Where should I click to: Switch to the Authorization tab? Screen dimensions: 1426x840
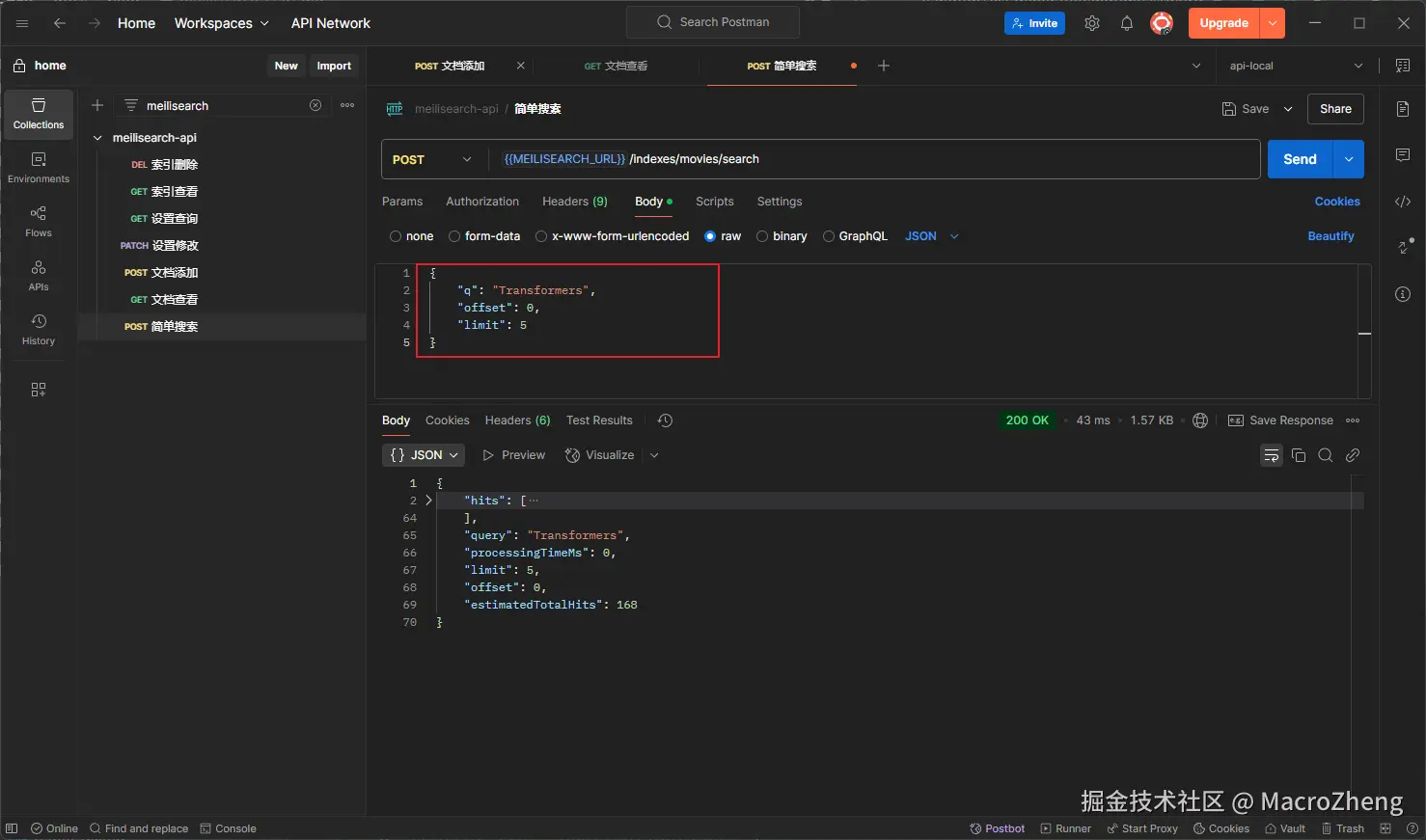pos(482,202)
